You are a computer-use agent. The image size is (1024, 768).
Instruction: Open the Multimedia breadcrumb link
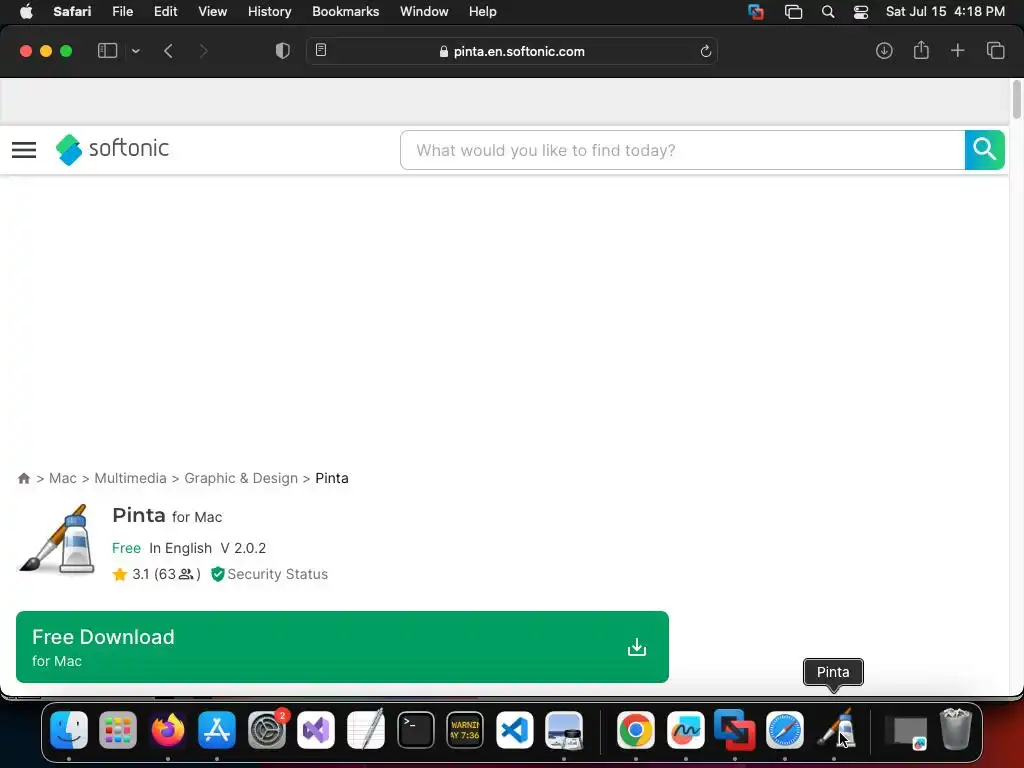[130, 478]
